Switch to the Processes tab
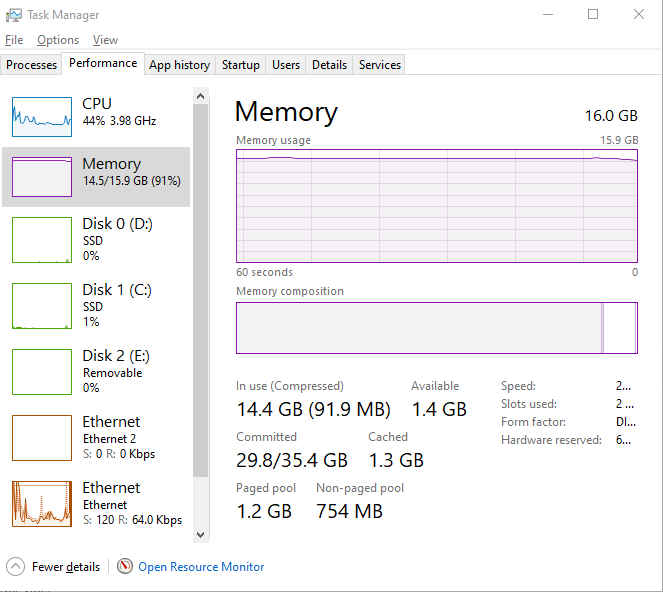Screen dimensions: 663x592 32,65
